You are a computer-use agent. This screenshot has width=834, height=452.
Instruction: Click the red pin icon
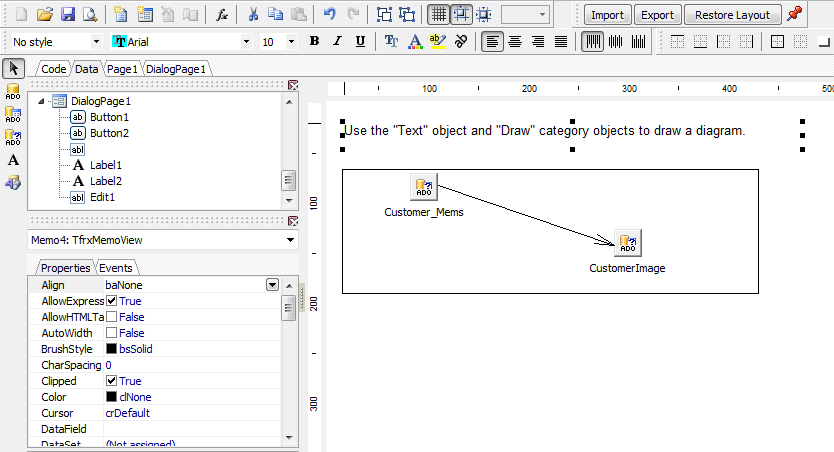[x=794, y=13]
